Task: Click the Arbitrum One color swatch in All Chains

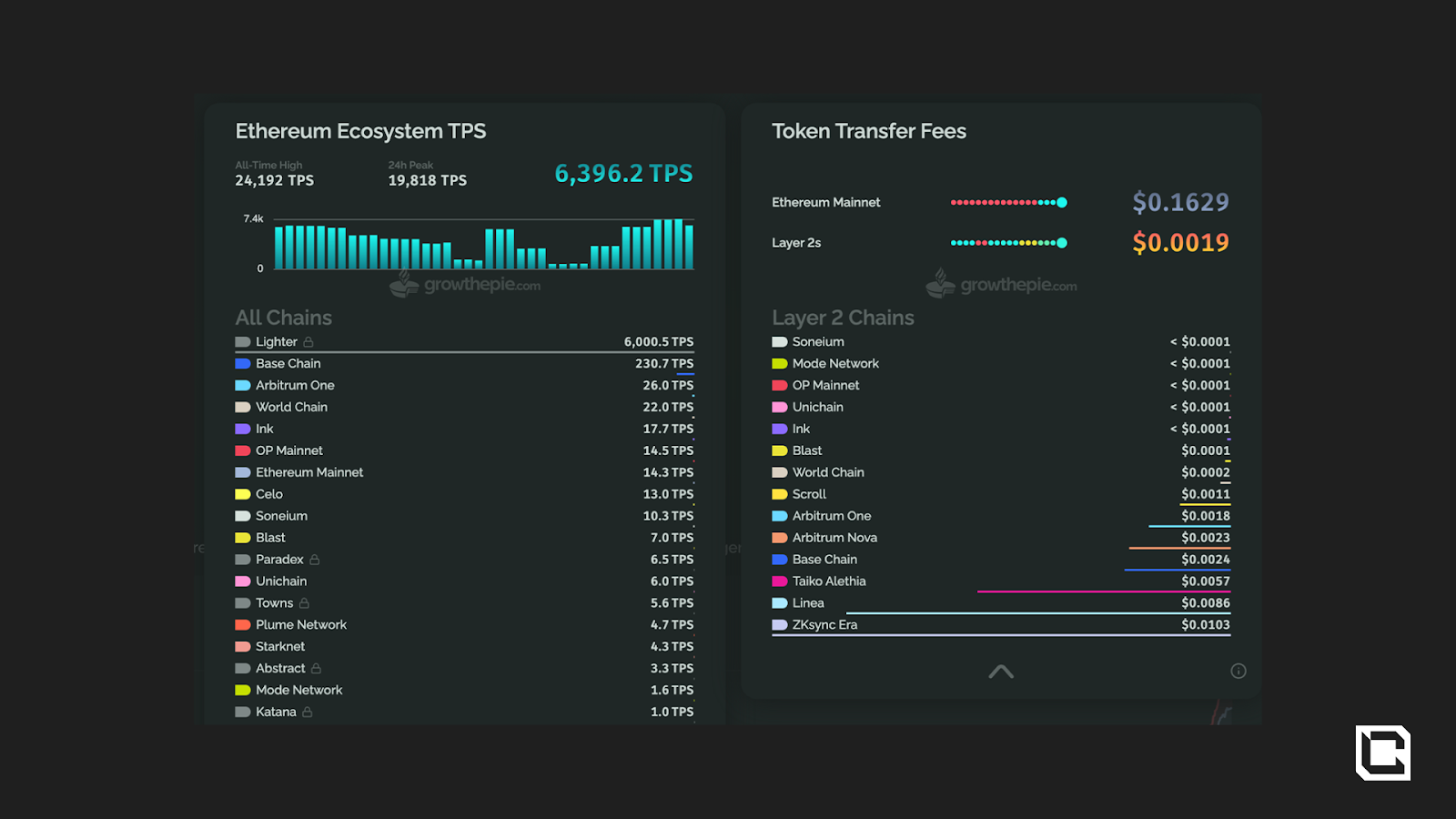Action: point(243,386)
